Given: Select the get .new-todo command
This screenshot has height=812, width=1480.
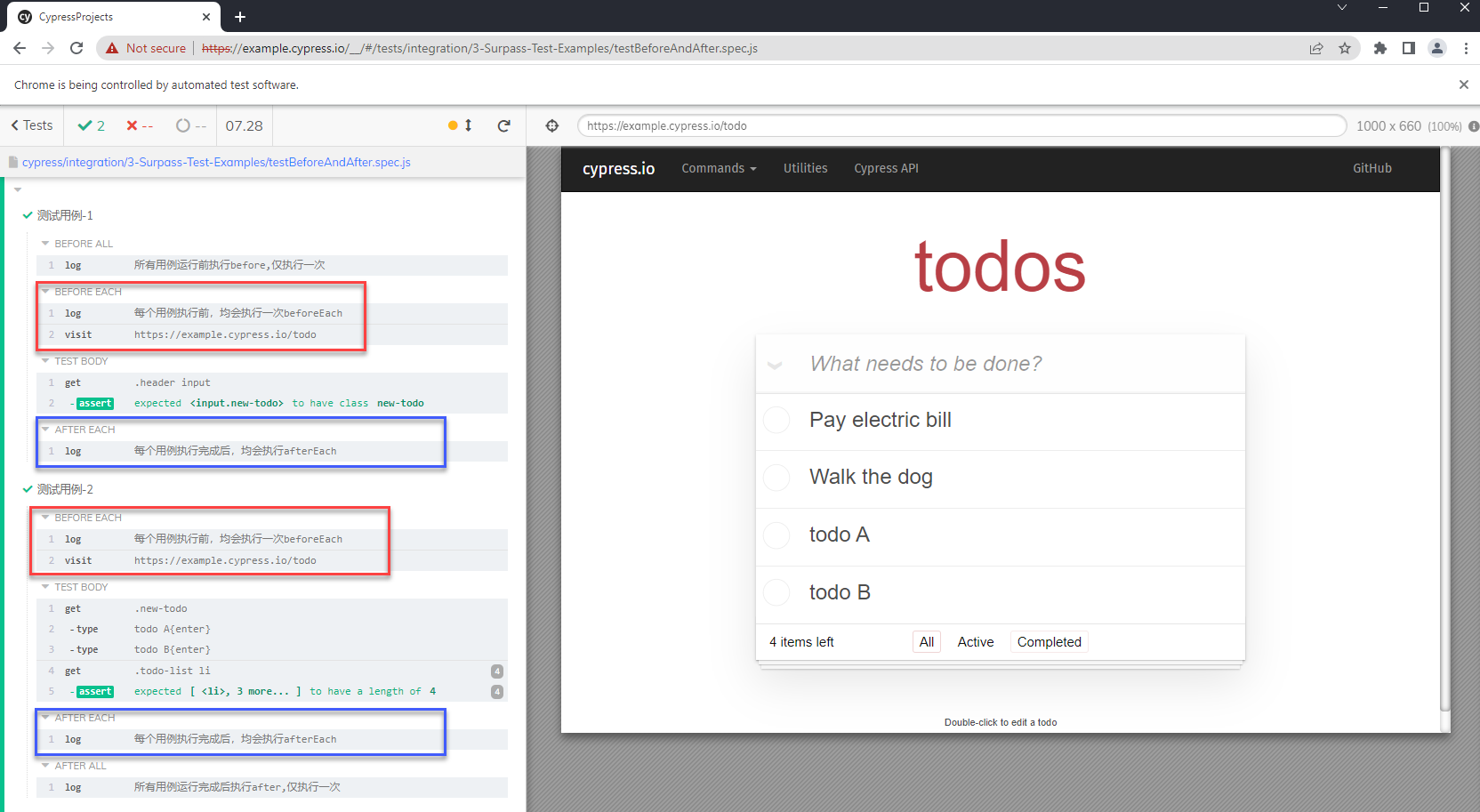Looking at the screenshot, I should (272, 608).
